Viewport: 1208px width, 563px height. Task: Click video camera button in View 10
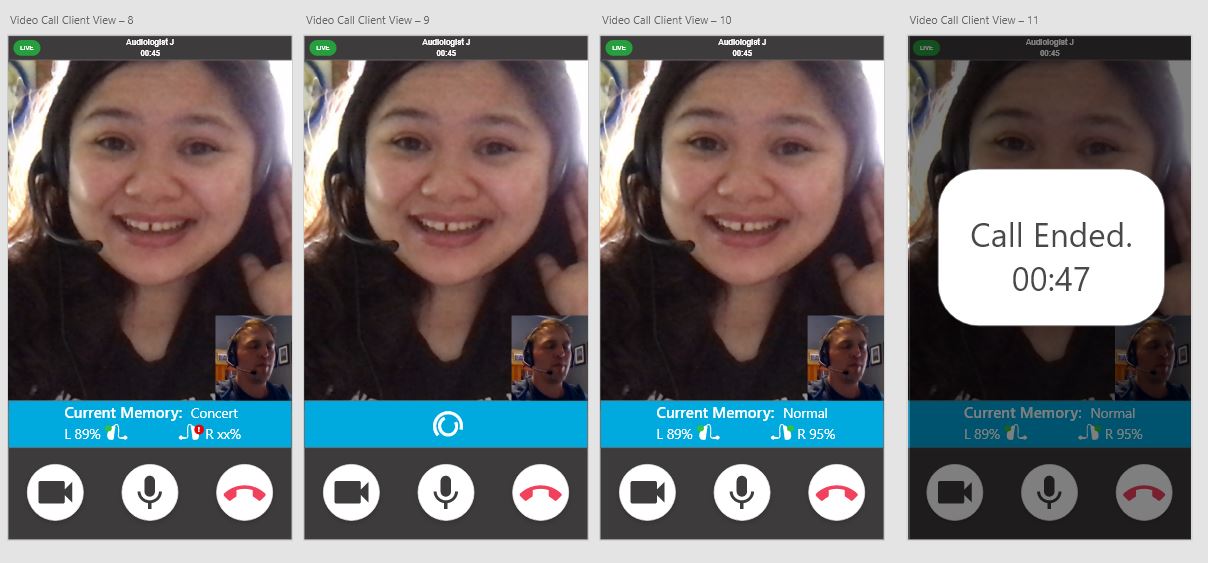tap(647, 493)
